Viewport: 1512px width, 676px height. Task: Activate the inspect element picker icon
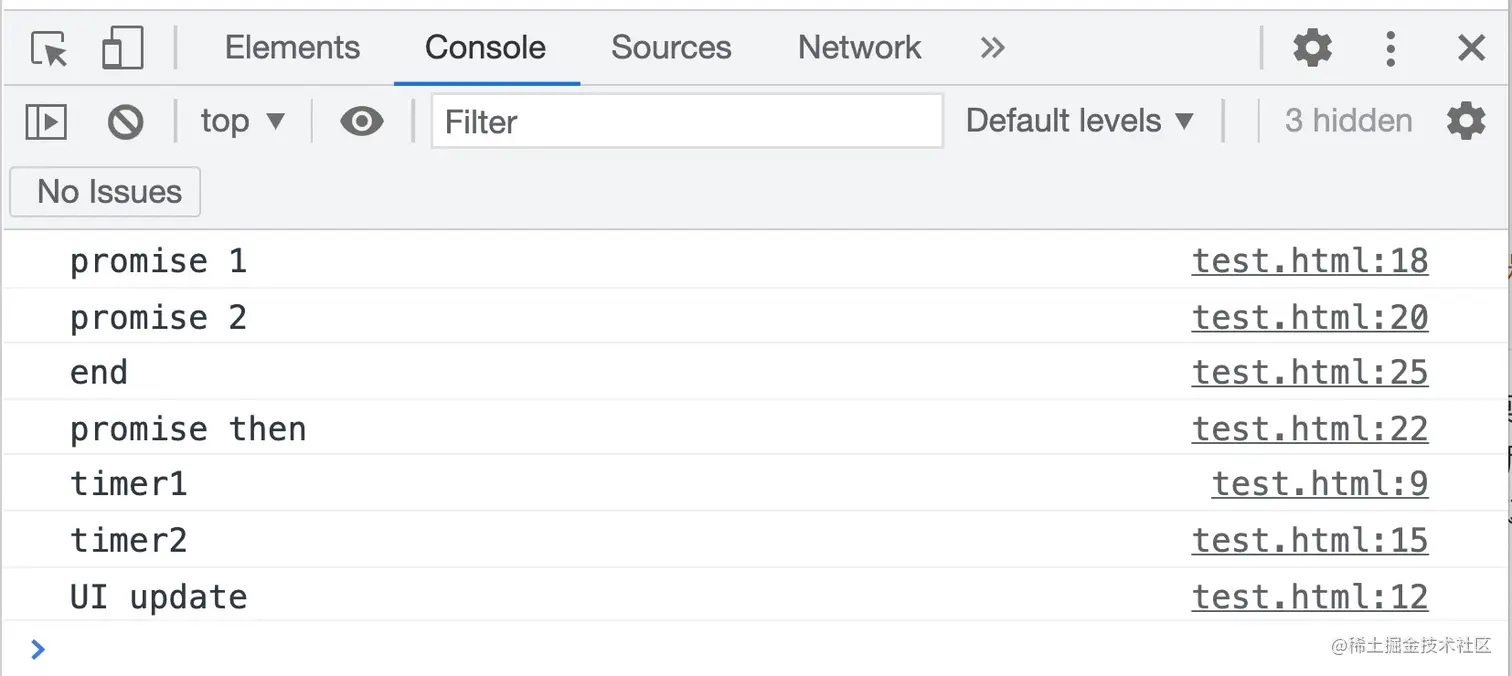pyautogui.click(x=49, y=48)
